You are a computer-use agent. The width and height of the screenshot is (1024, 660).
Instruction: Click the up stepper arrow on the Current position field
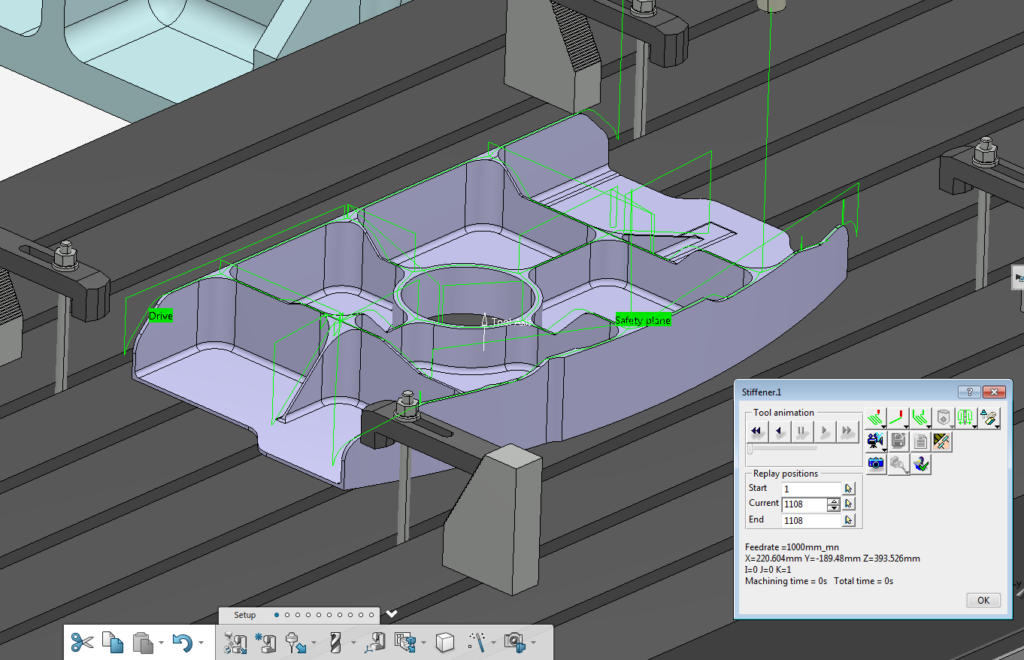[x=833, y=499]
